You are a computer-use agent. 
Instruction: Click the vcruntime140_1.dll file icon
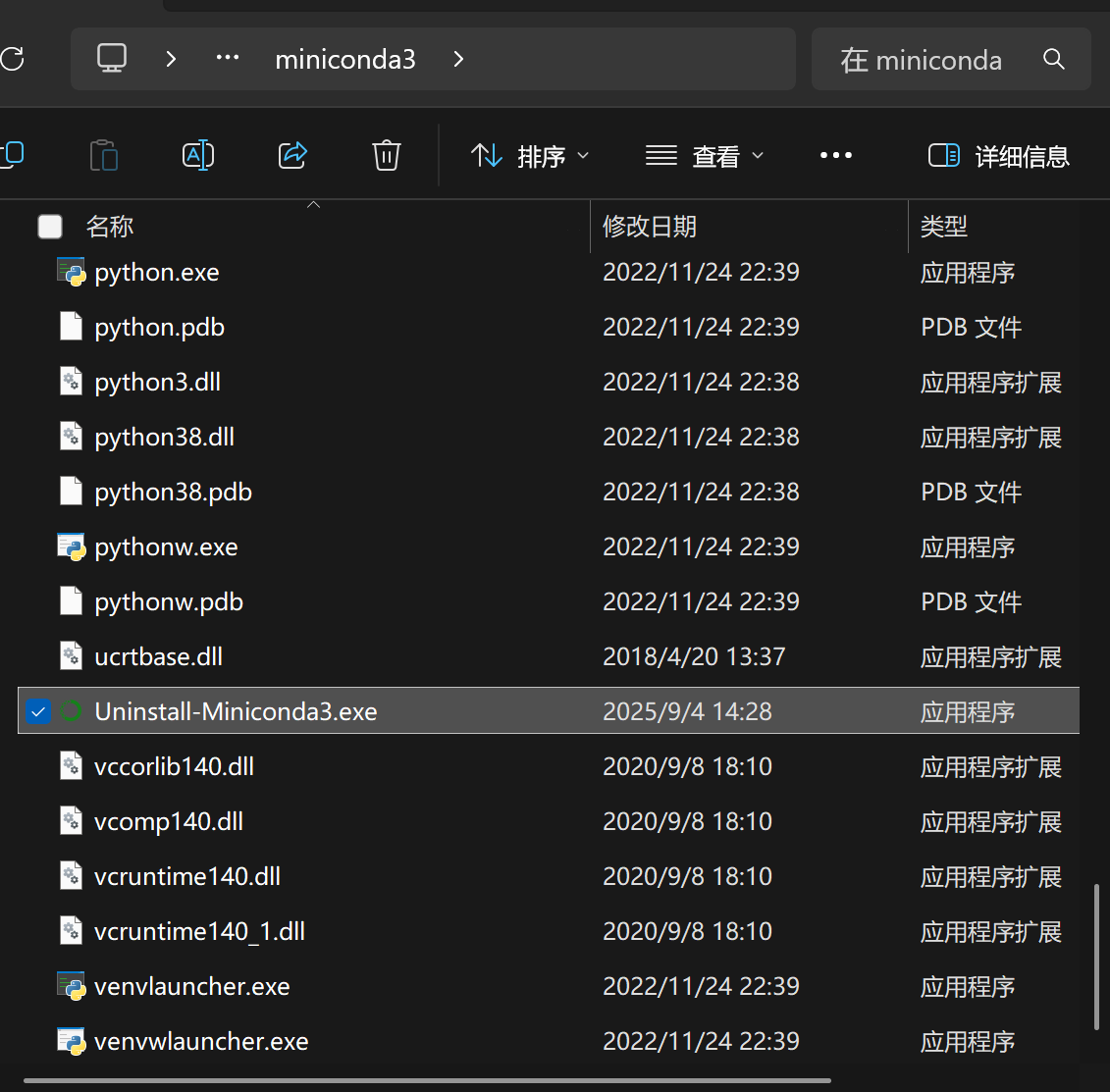point(72,931)
